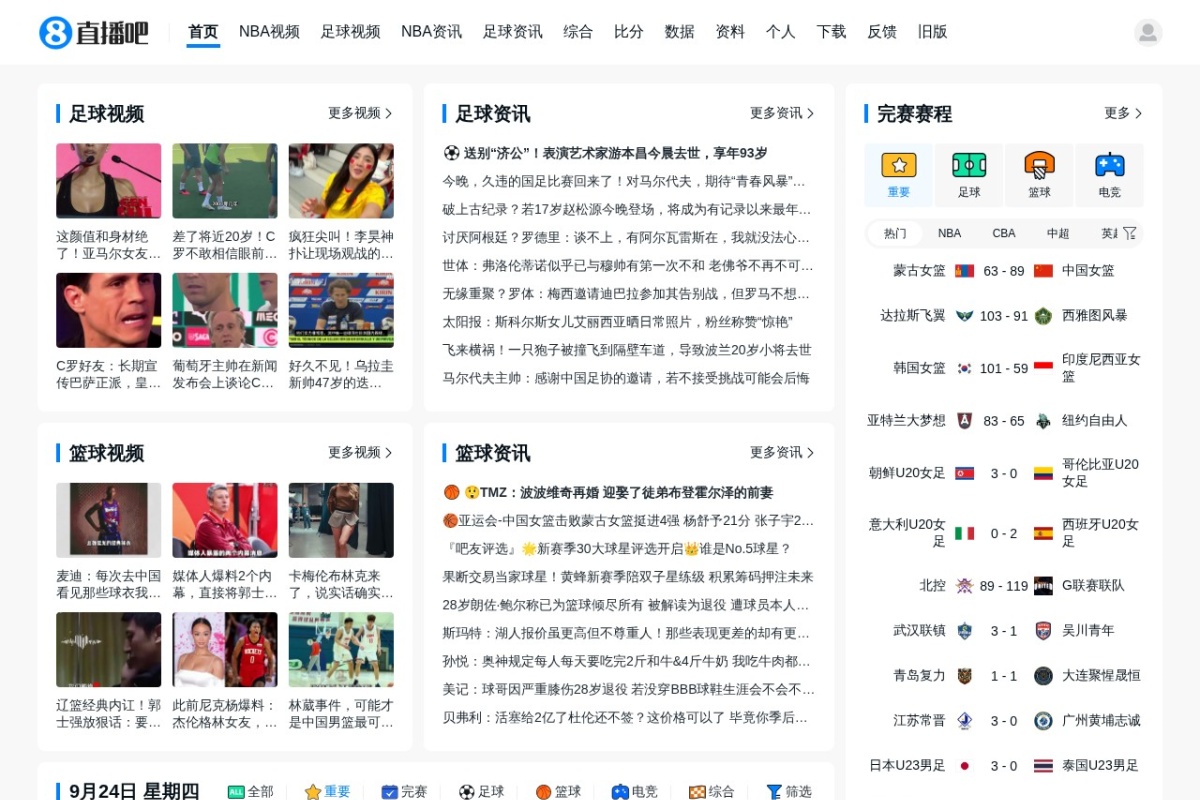Screen dimensions: 1200x800
Task: Open the 筛选 filter in the schedule bar
Action: [789, 792]
